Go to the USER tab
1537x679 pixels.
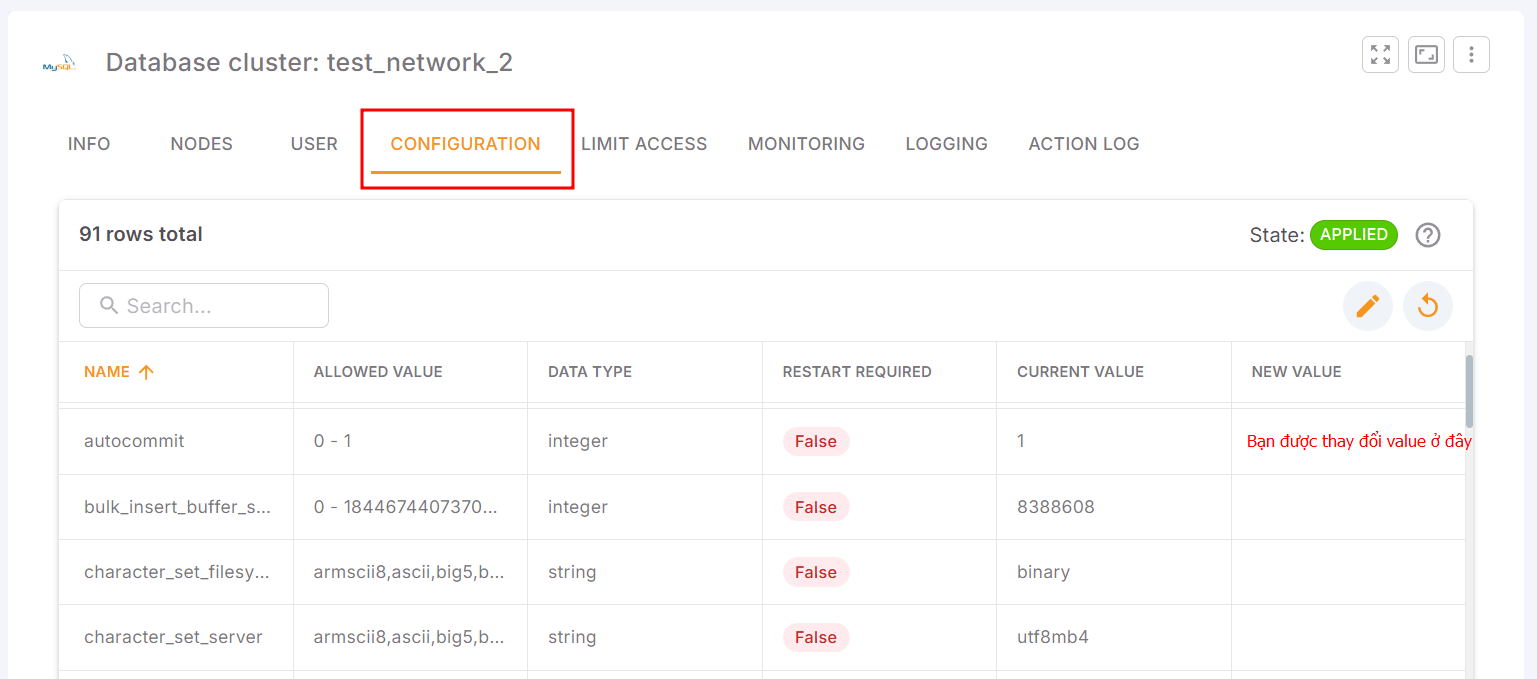[314, 144]
